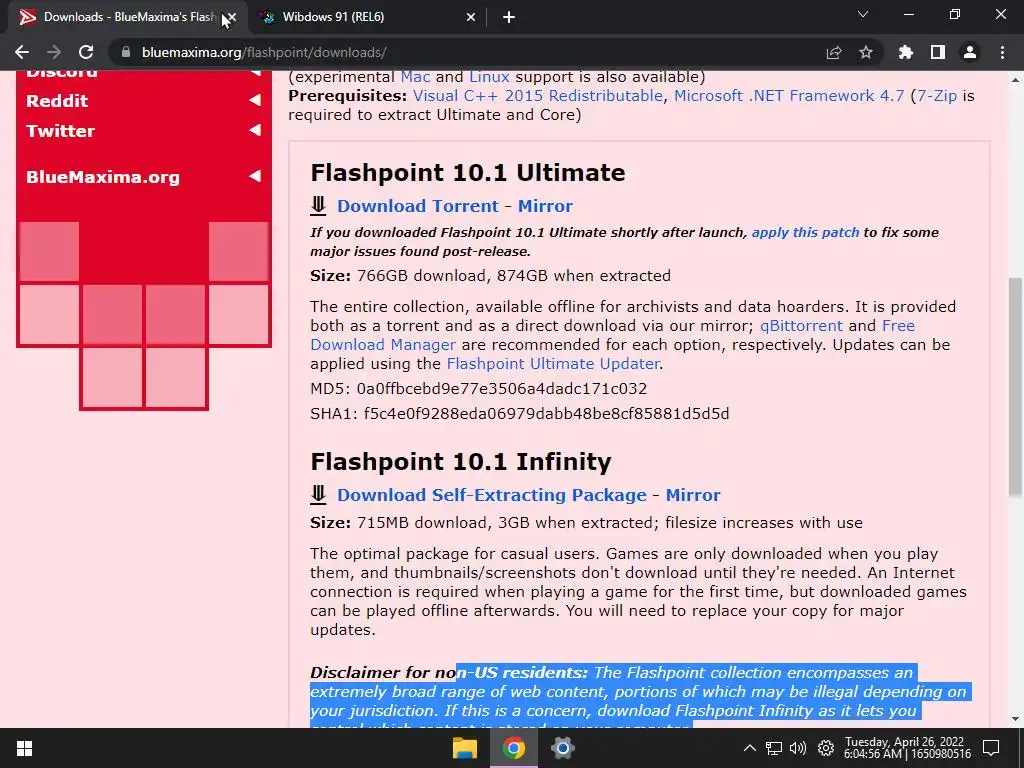
Task: Click the address bar URL
Action: point(264,52)
